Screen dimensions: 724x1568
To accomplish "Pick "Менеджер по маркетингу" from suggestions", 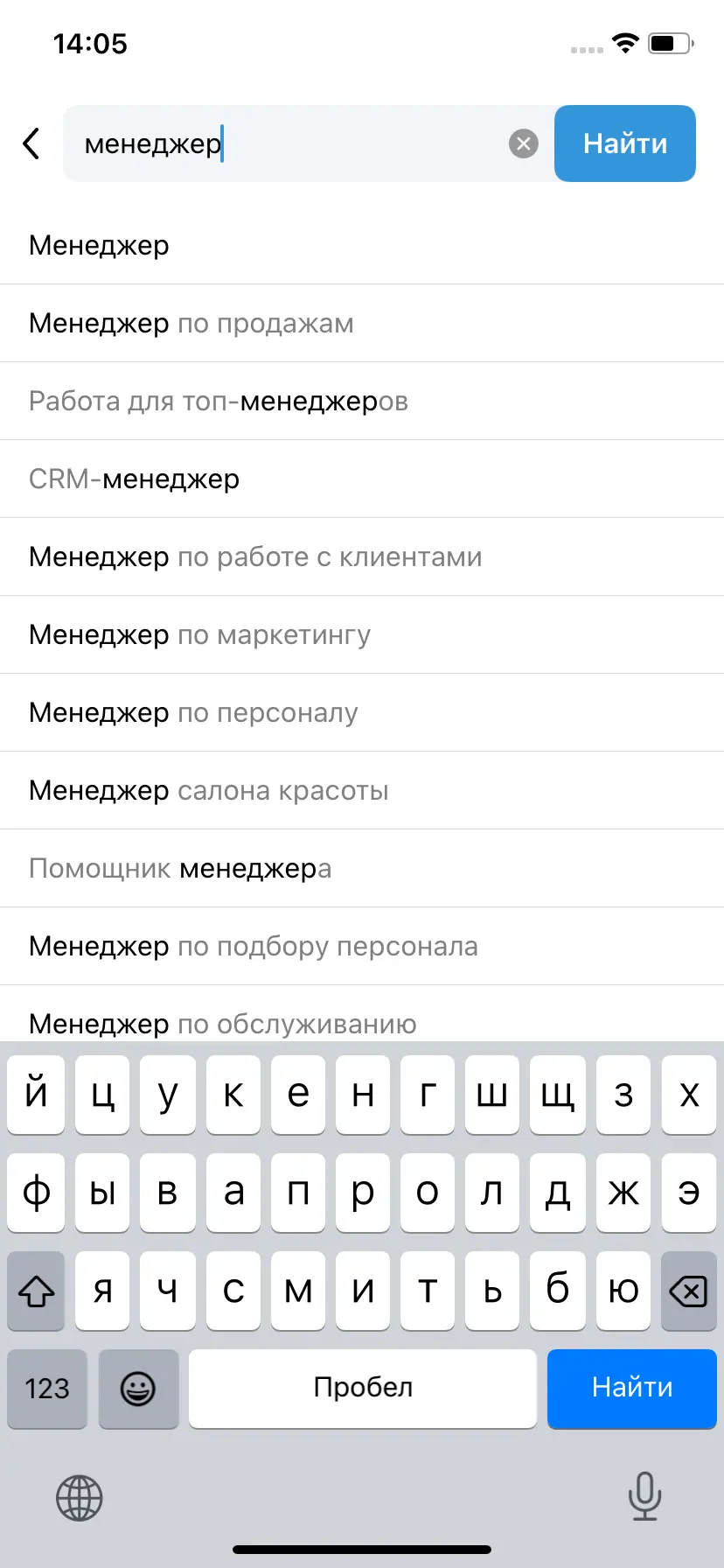I will click(x=200, y=635).
